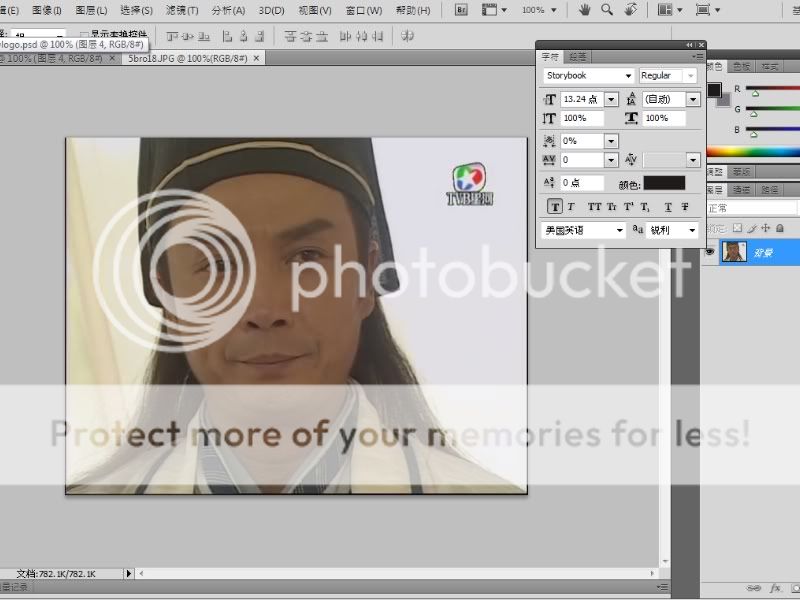Open the 滤镜(T) menu
The width and height of the screenshot is (800, 600).
[x=182, y=10]
